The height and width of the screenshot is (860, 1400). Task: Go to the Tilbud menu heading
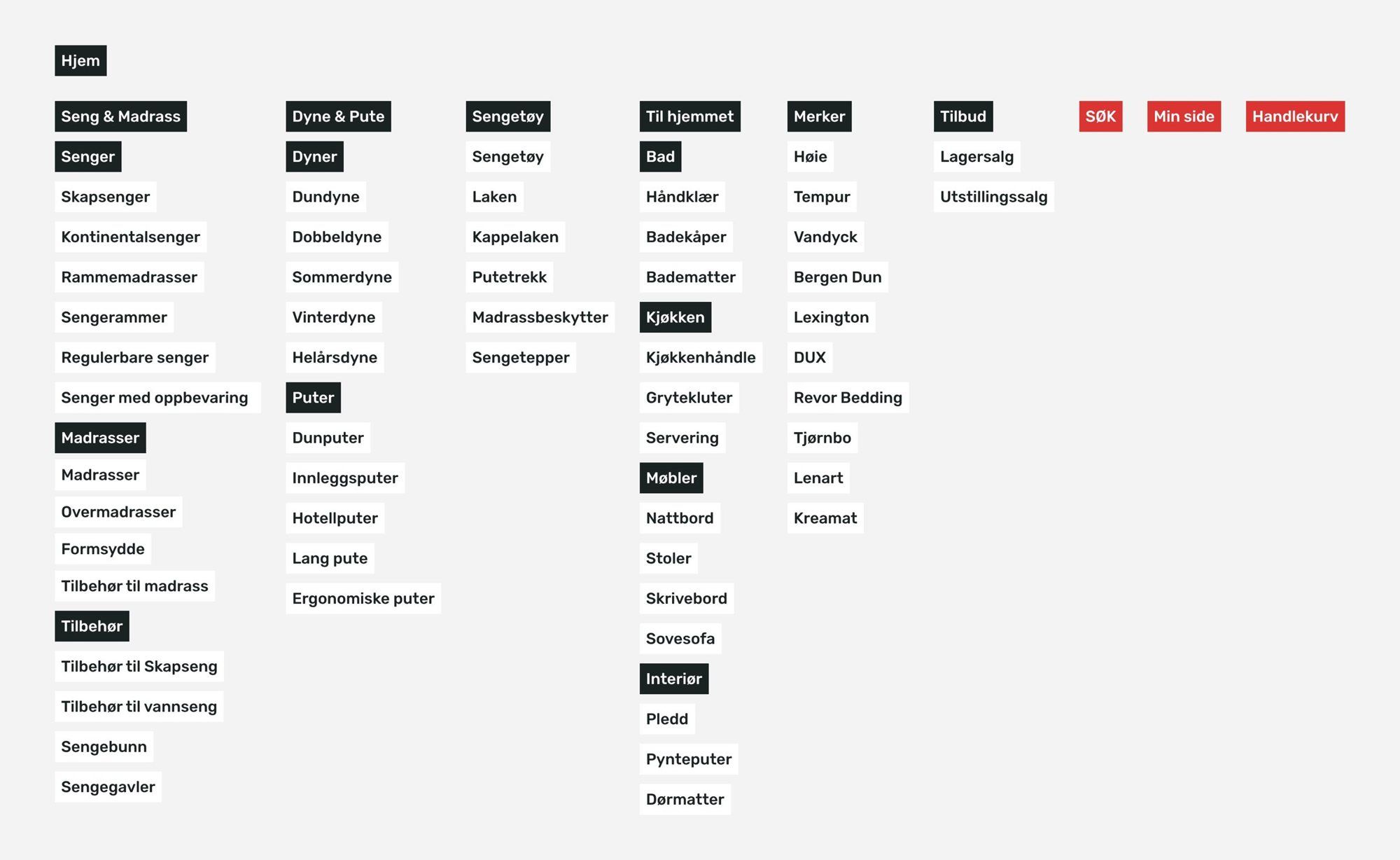pos(962,116)
